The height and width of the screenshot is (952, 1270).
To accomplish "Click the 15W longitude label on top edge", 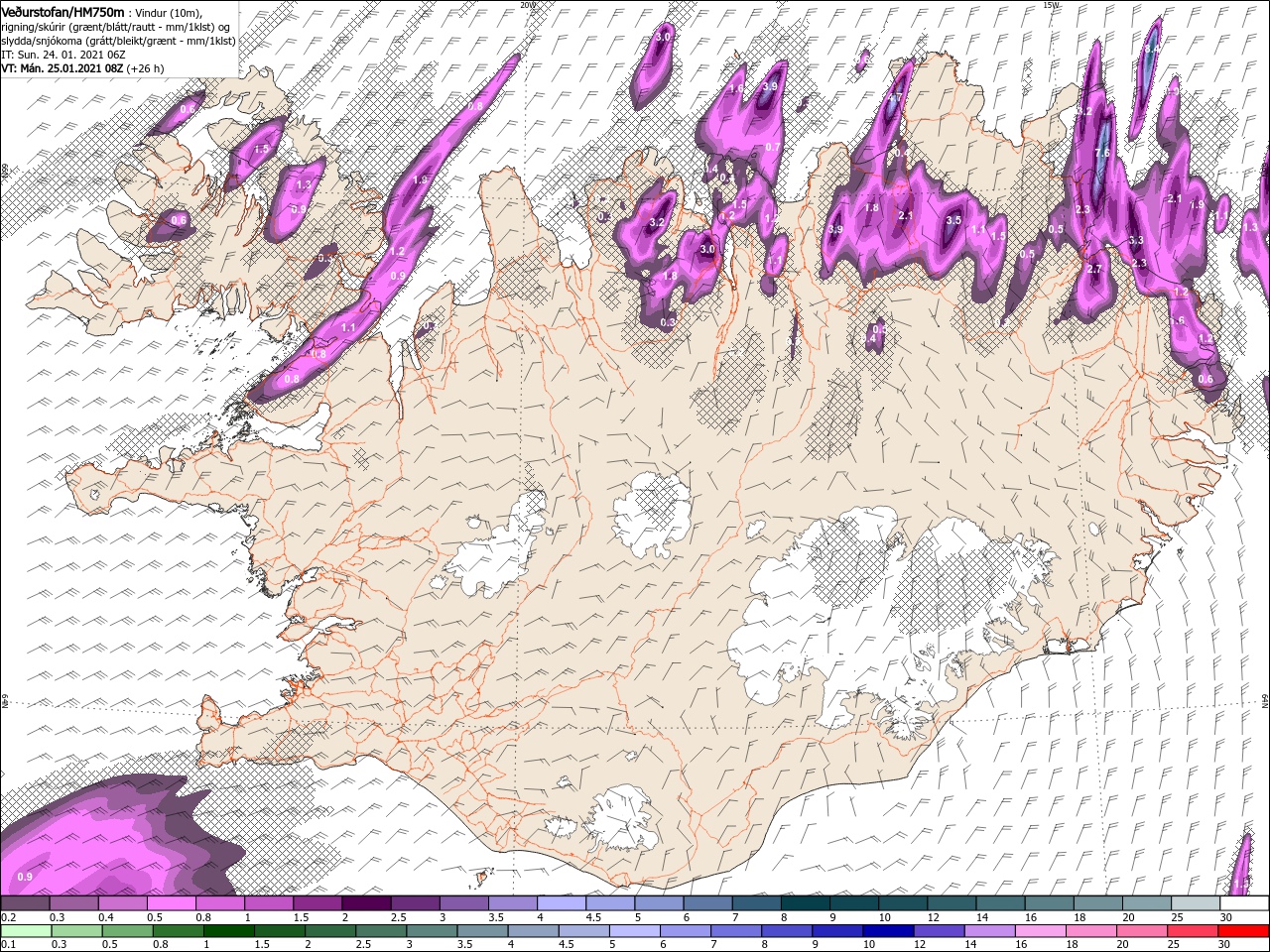I will [1051, 4].
